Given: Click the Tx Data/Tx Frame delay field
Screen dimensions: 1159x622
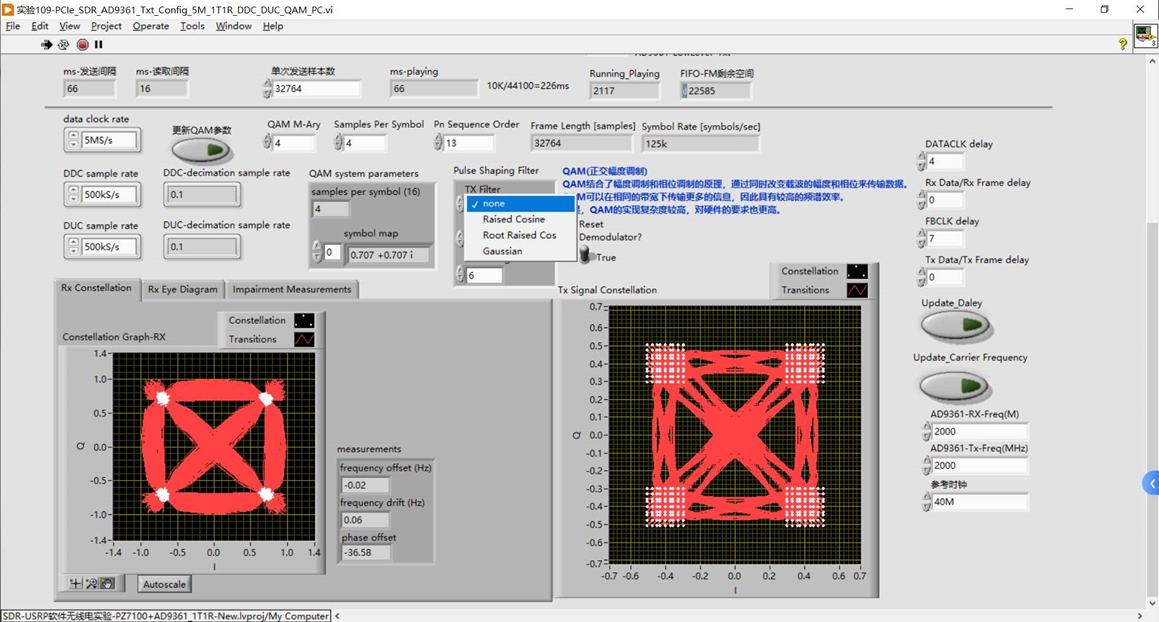Looking at the screenshot, I should [945, 277].
